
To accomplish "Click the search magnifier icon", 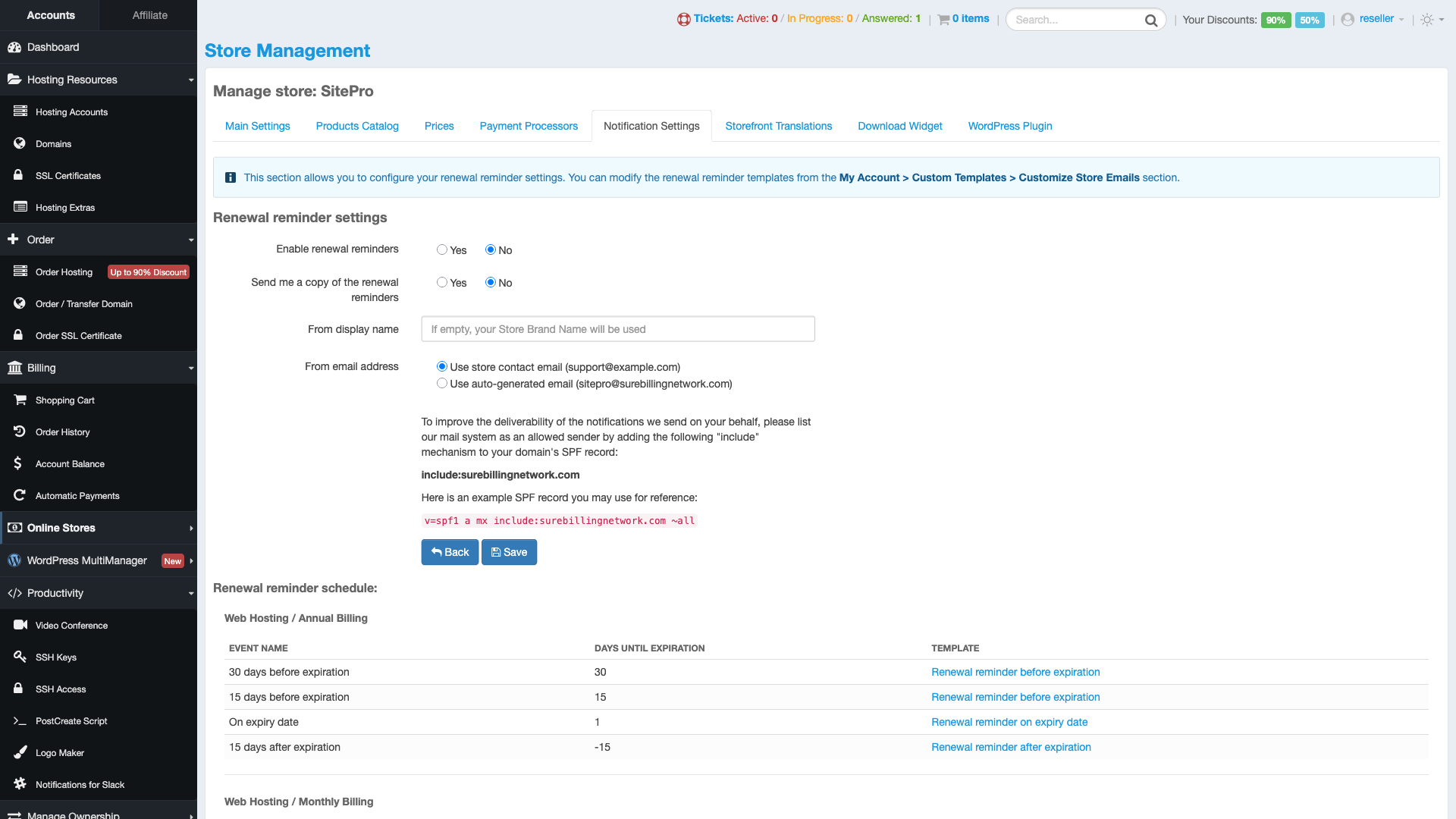I will click(1150, 20).
